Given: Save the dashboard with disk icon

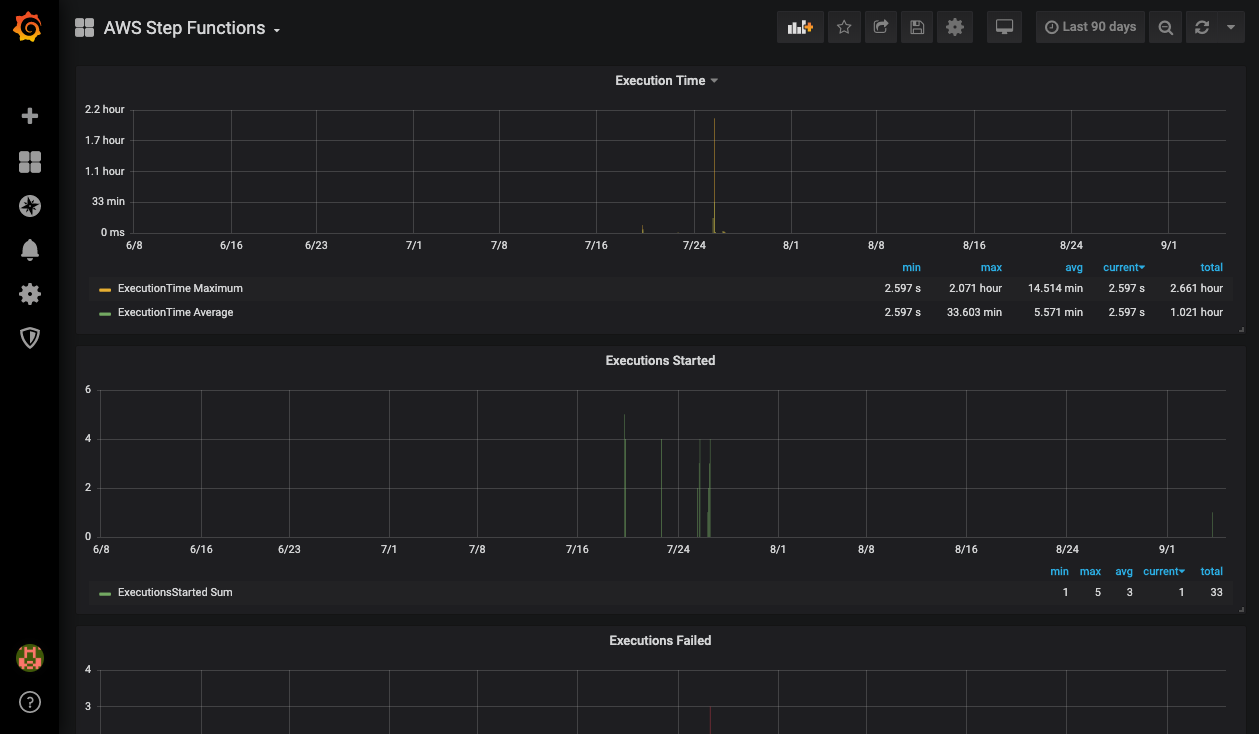Looking at the screenshot, I should click(x=917, y=27).
